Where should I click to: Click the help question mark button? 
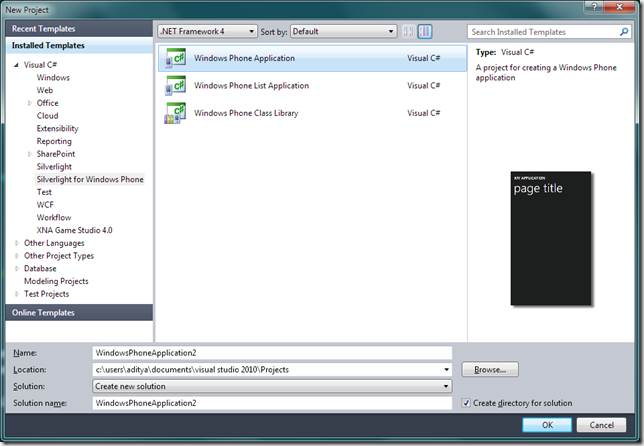click(x=594, y=7)
